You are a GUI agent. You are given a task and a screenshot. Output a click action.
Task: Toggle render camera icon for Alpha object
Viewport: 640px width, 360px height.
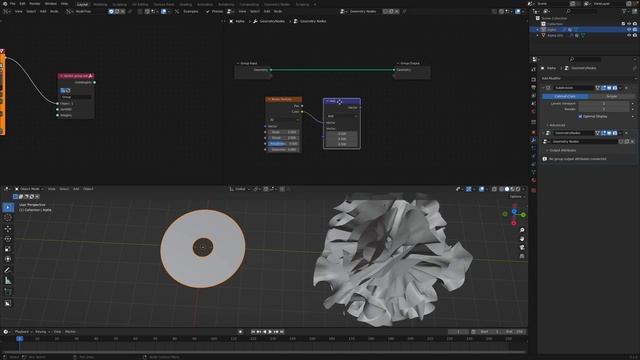point(635,30)
